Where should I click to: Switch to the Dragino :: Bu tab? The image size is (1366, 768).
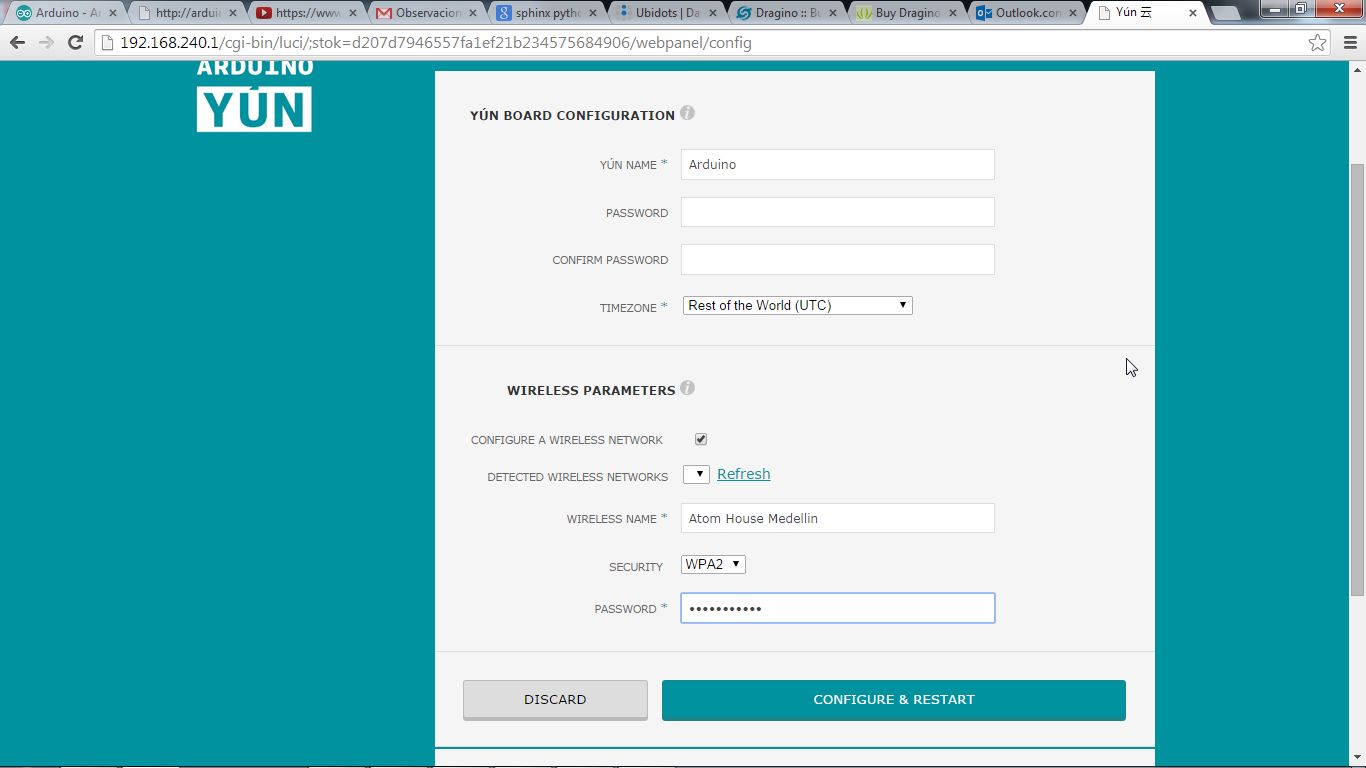[785, 13]
